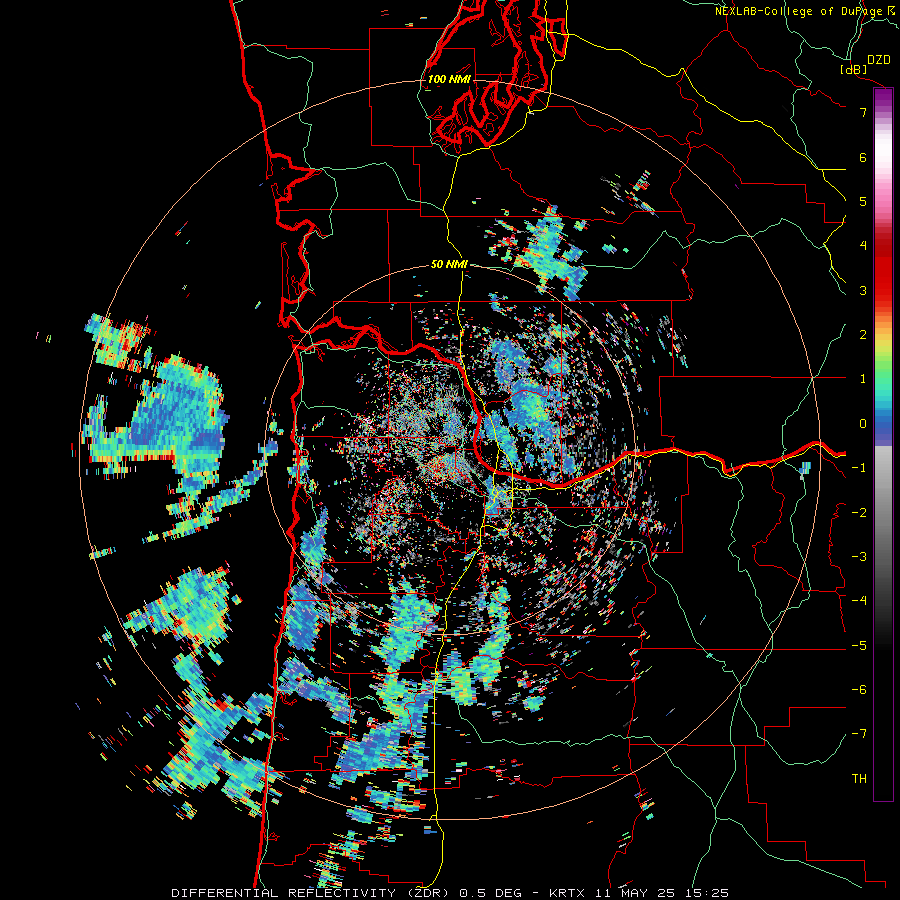Click the -5 value on color scale
The height and width of the screenshot is (900, 900).
(x=859, y=646)
